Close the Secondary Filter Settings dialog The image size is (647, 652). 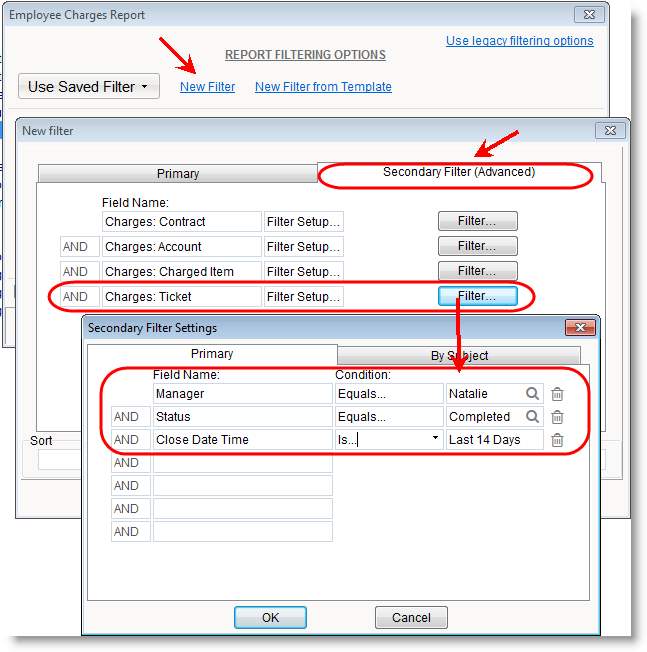coord(580,328)
